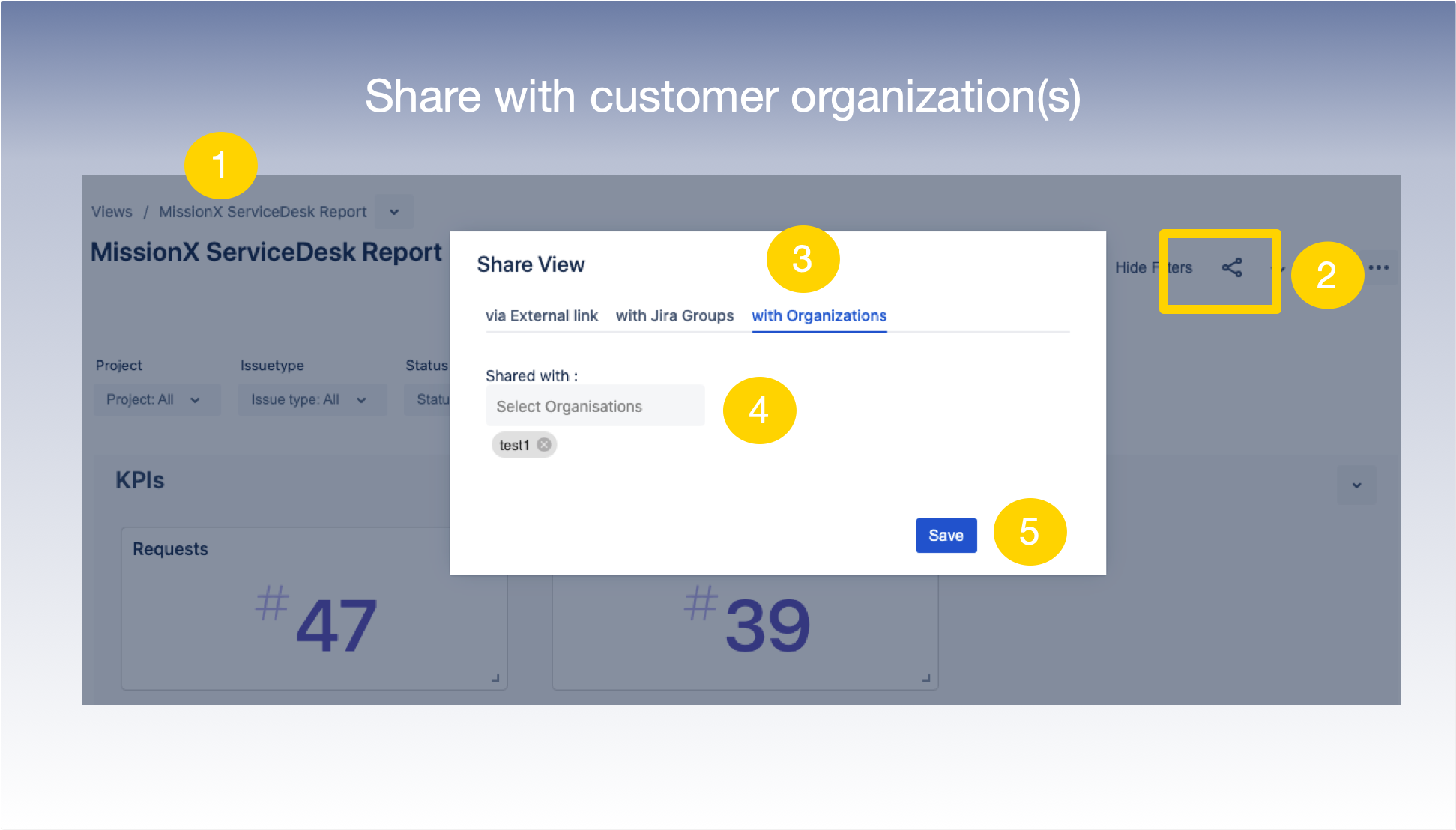1456x830 pixels.
Task: Open the ellipsis (more options) menu
Action: tap(1379, 267)
